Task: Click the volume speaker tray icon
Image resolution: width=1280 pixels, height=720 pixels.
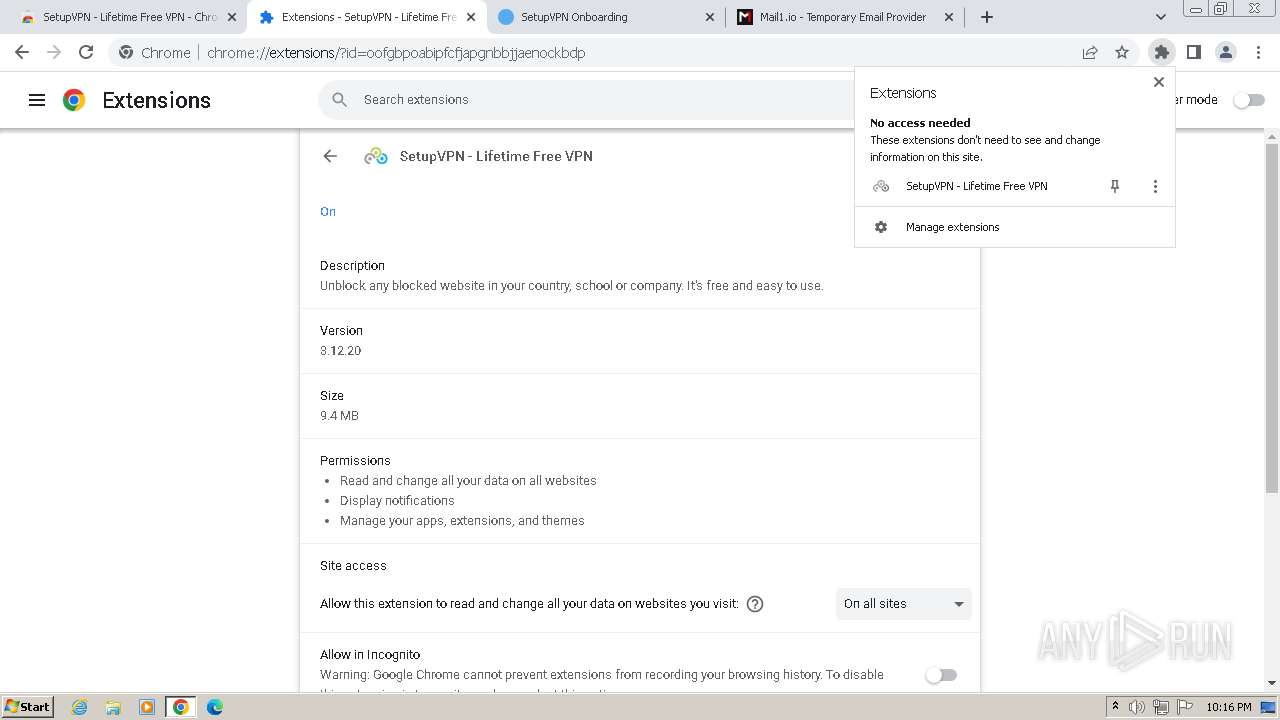Action: click(x=1137, y=707)
